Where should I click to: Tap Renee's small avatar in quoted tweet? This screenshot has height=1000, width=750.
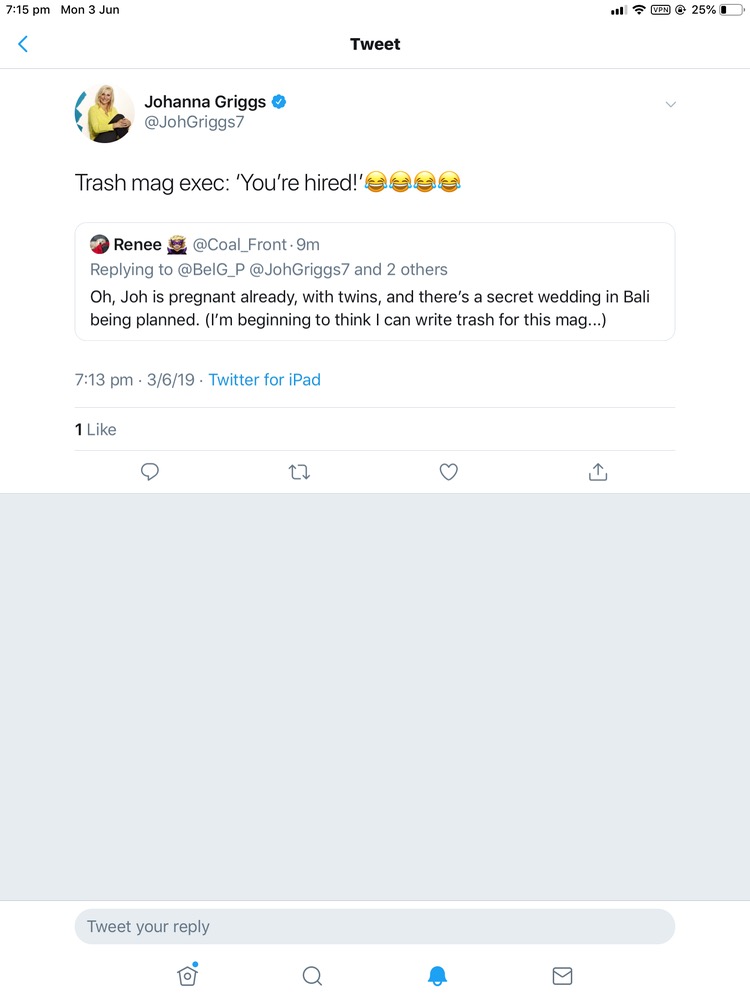[x=99, y=245]
